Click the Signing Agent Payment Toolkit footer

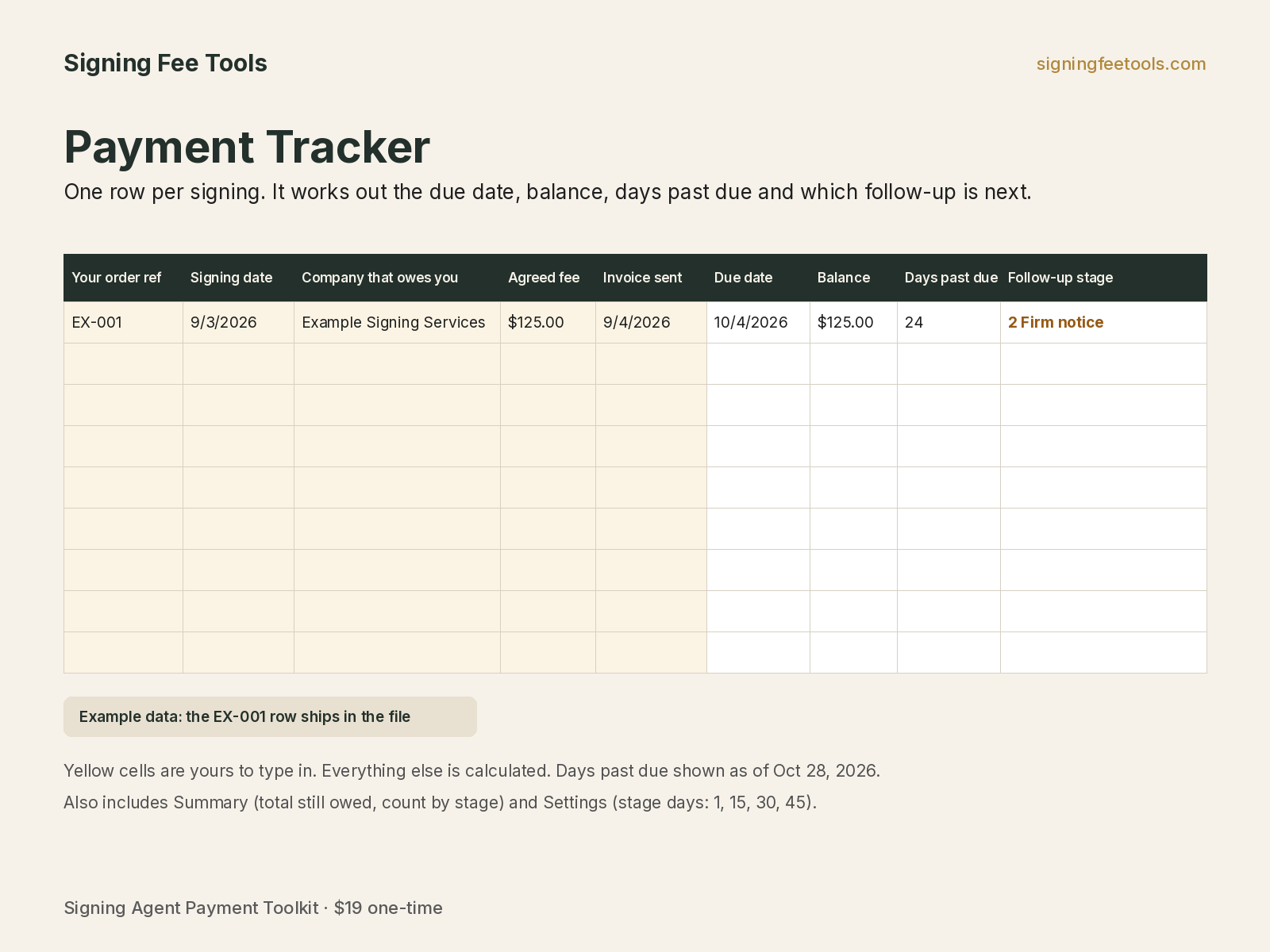click(253, 908)
